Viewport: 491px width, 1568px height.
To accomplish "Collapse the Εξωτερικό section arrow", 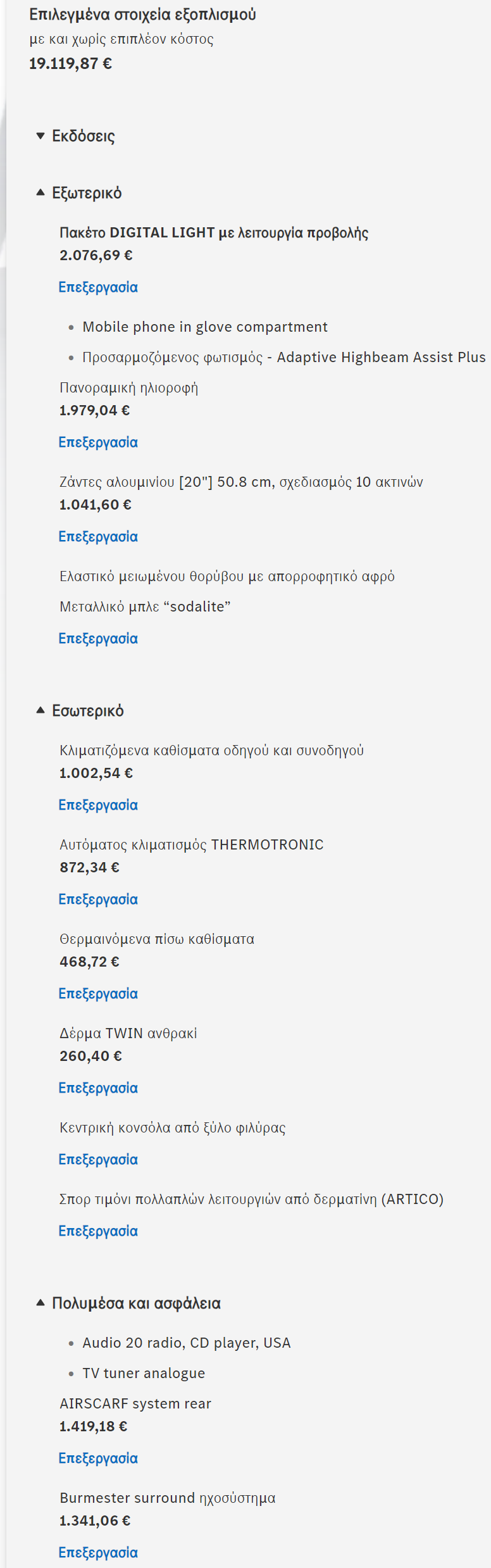I will tap(40, 192).
